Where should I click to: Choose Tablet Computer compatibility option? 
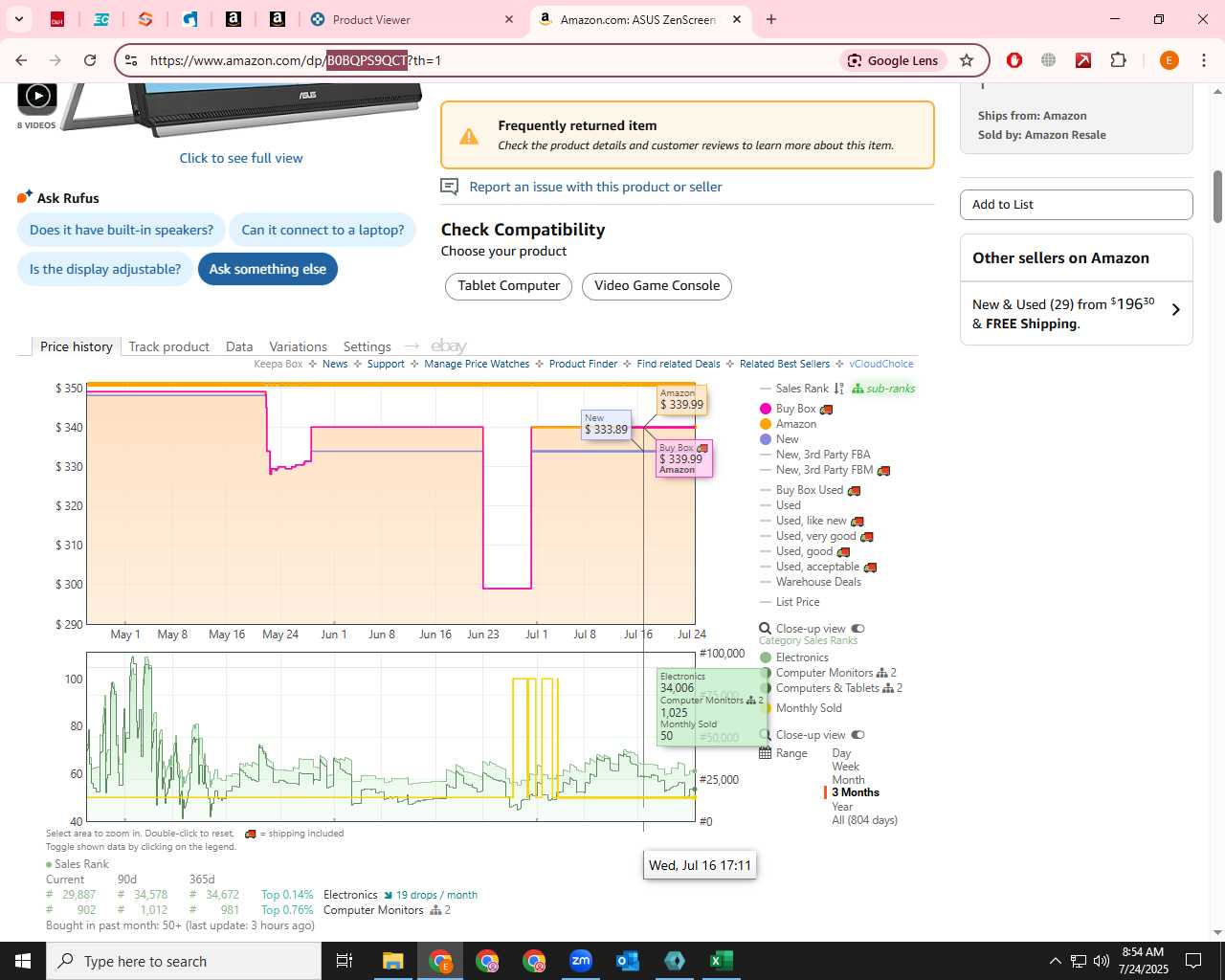click(x=509, y=286)
